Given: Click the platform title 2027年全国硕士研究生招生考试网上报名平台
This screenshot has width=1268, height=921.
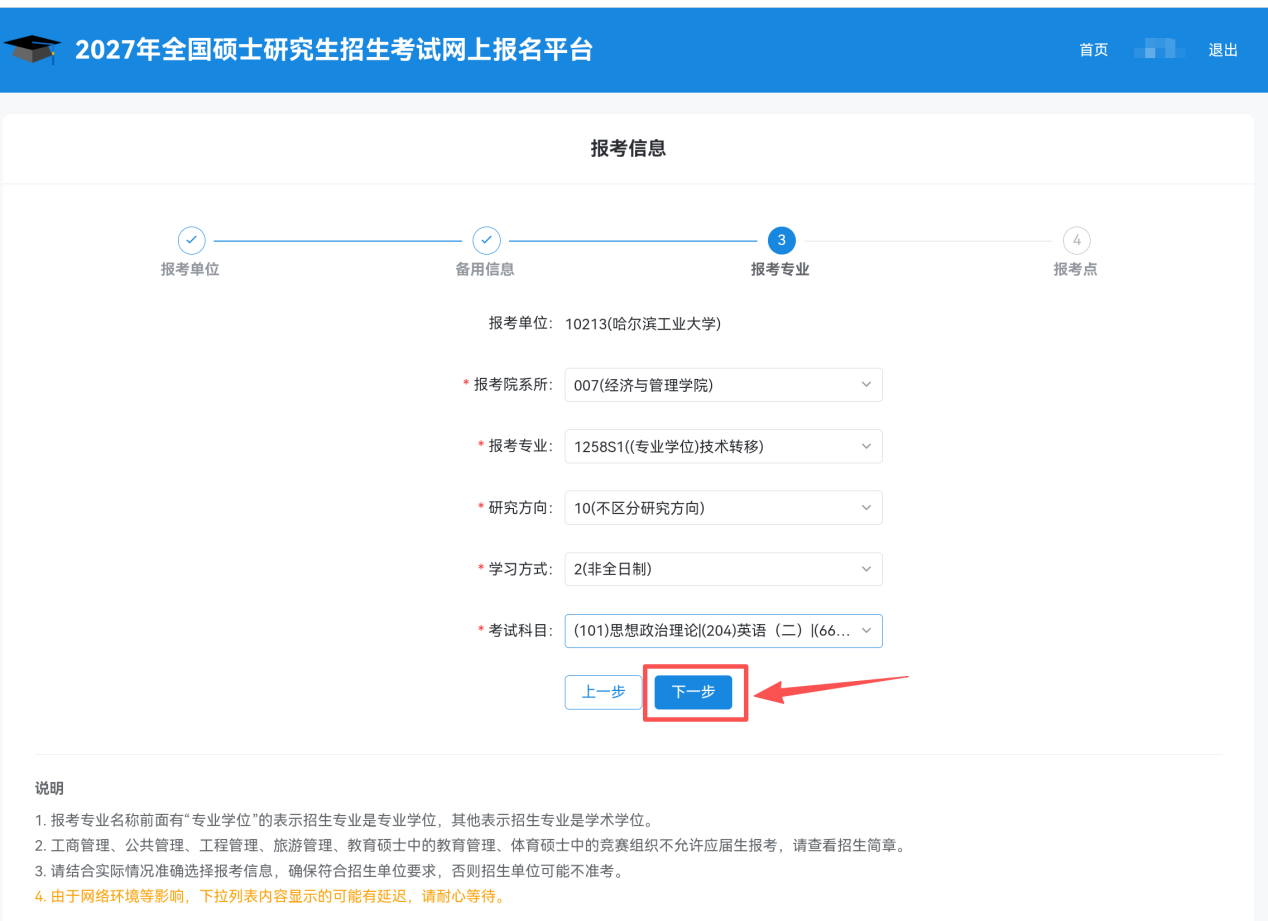Looking at the screenshot, I should (x=334, y=50).
